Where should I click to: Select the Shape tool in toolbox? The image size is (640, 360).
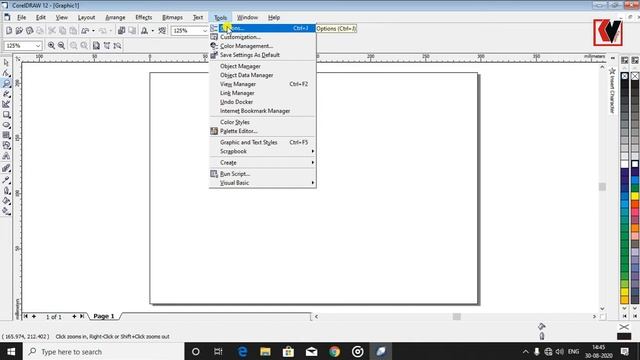click(x=6, y=73)
